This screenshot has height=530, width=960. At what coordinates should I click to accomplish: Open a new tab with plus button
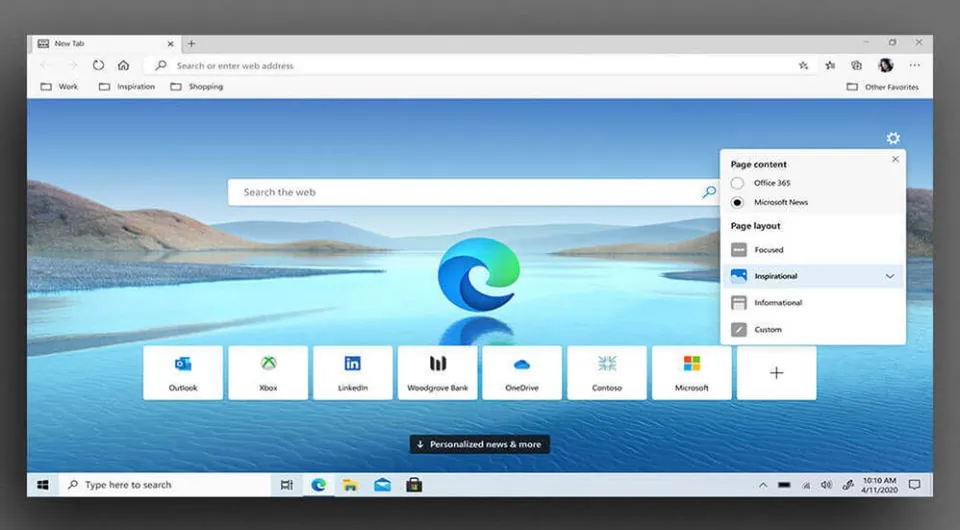point(192,43)
